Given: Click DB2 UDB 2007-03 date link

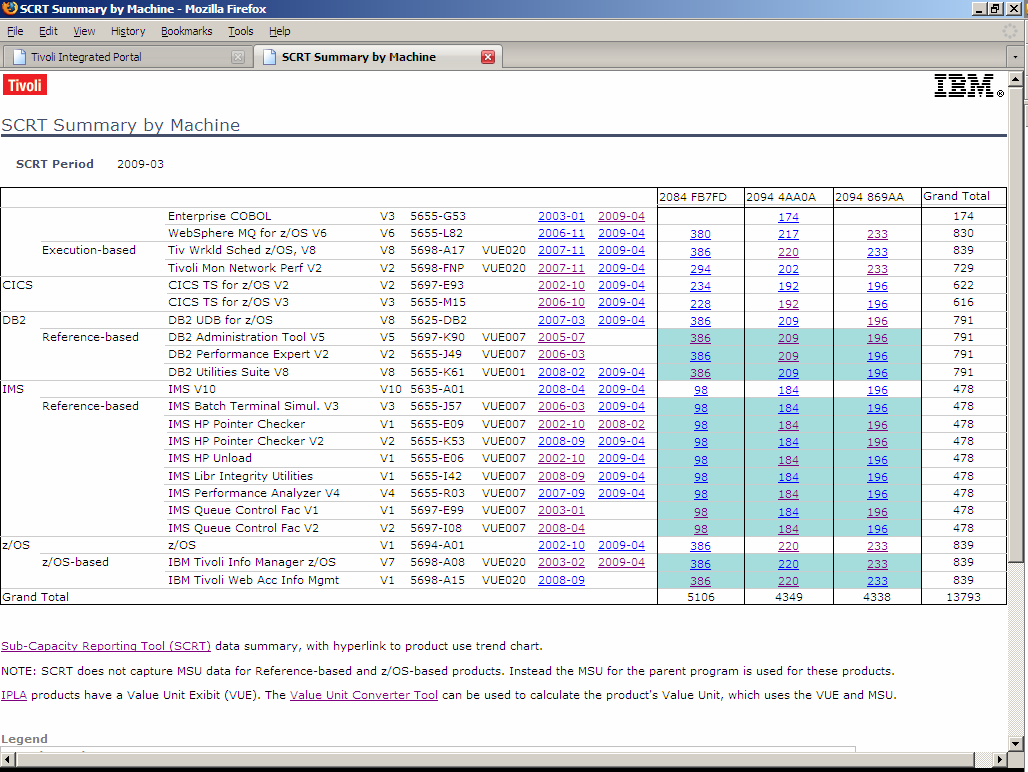Looking at the screenshot, I should [x=561, y=320].
